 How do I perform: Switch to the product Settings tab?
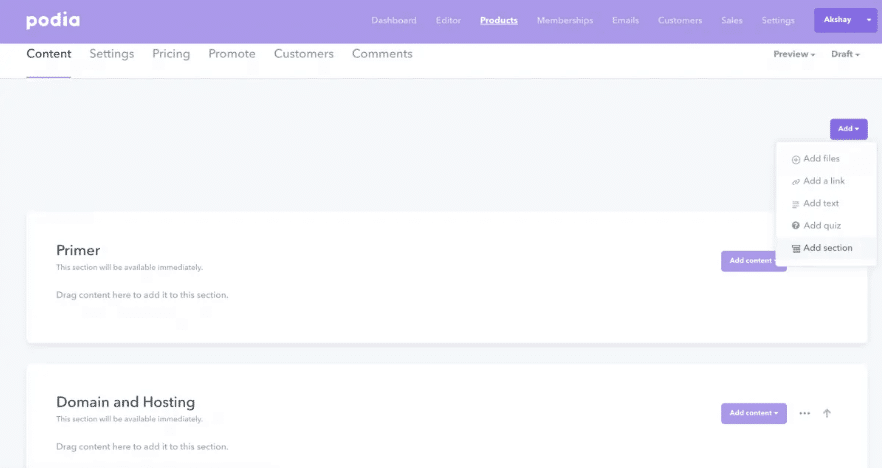click(x=112, y=54)
